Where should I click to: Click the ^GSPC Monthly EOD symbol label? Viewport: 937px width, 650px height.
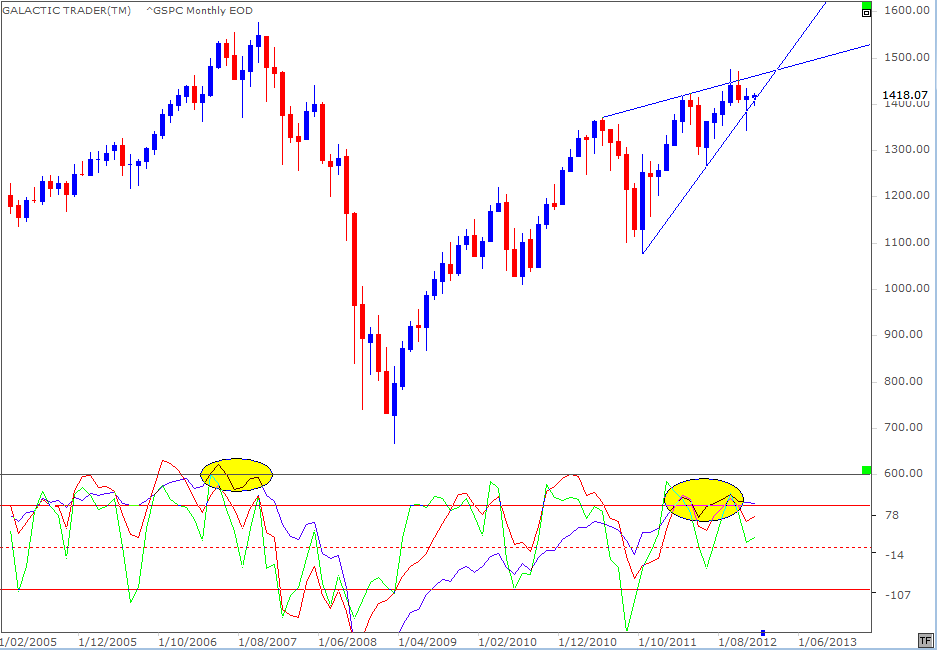coord(199,11)
